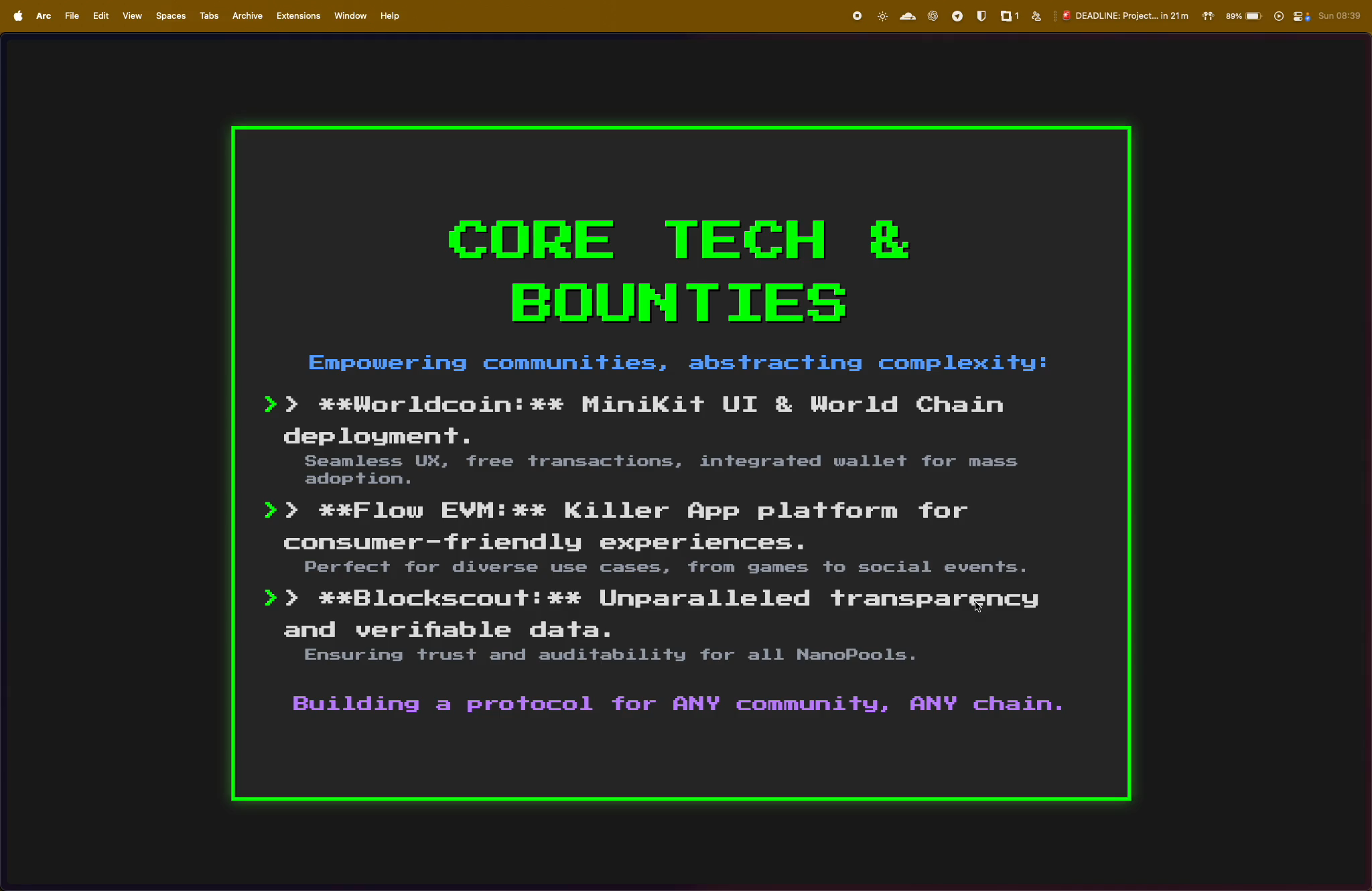Open the ChatGPT menu bar icon
The image size is (1372, 891).
[933, 15]
